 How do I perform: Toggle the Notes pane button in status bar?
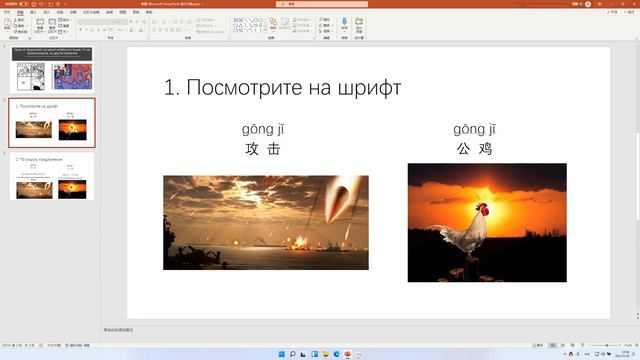tap(539, 345)
